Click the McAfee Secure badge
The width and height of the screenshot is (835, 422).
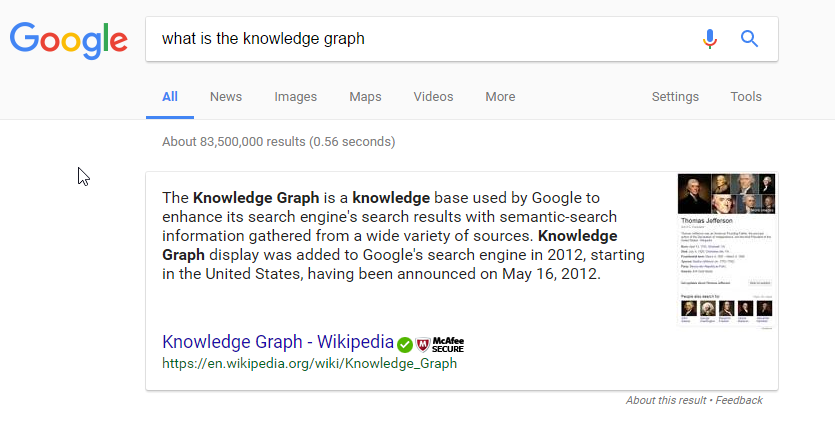click(440, 344)
